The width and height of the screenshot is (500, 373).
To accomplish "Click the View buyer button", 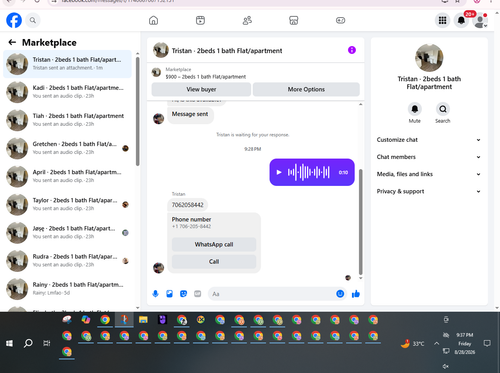I will 201,89.
